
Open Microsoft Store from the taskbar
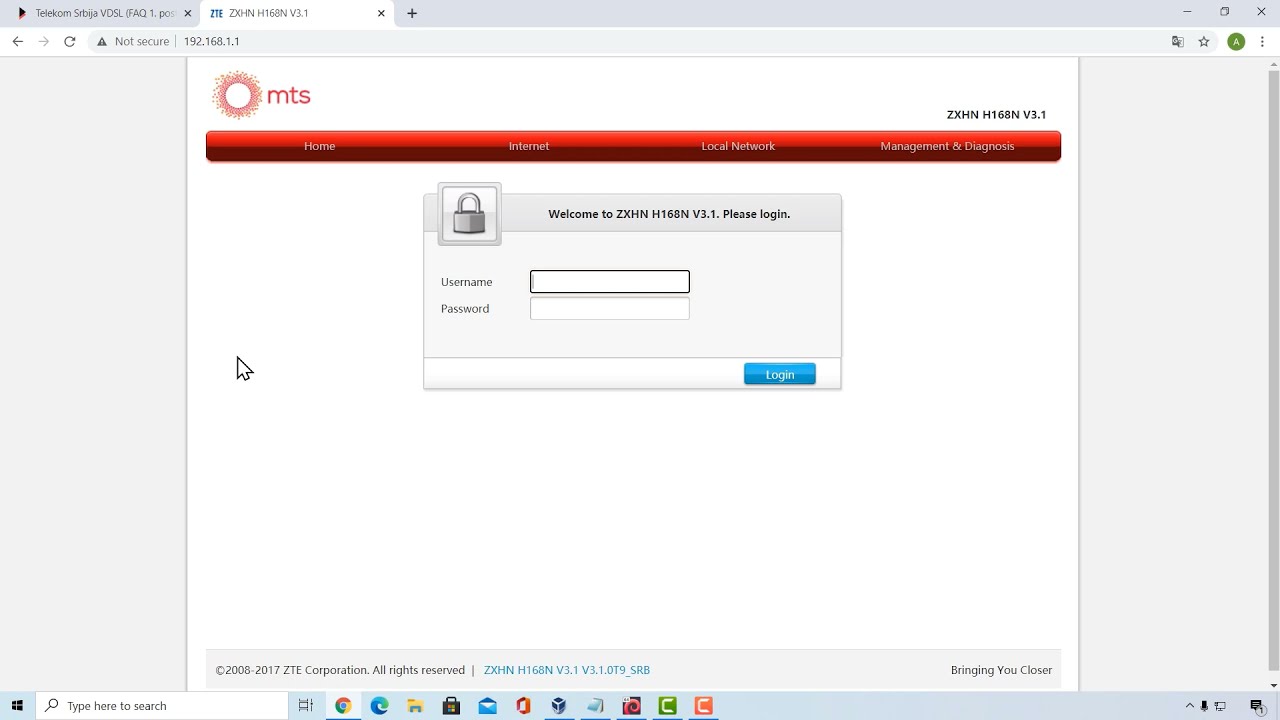[451, 706]
